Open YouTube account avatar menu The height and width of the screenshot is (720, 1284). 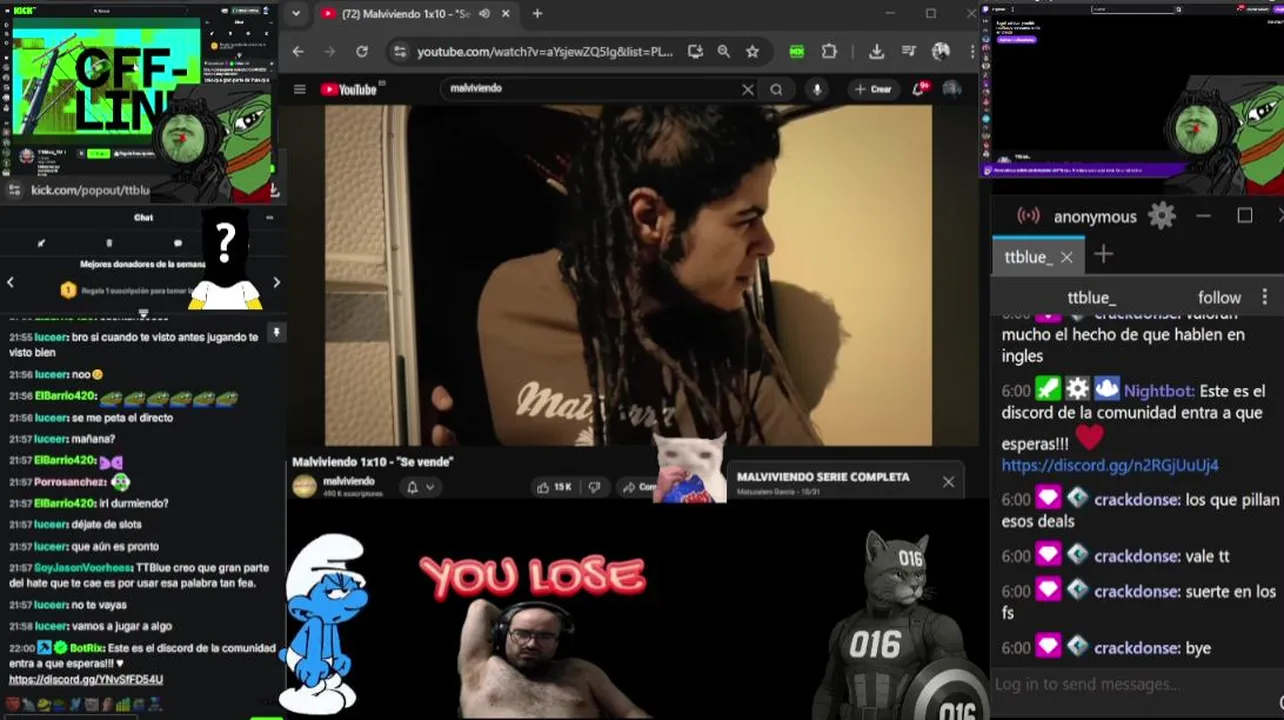[952, 89]
